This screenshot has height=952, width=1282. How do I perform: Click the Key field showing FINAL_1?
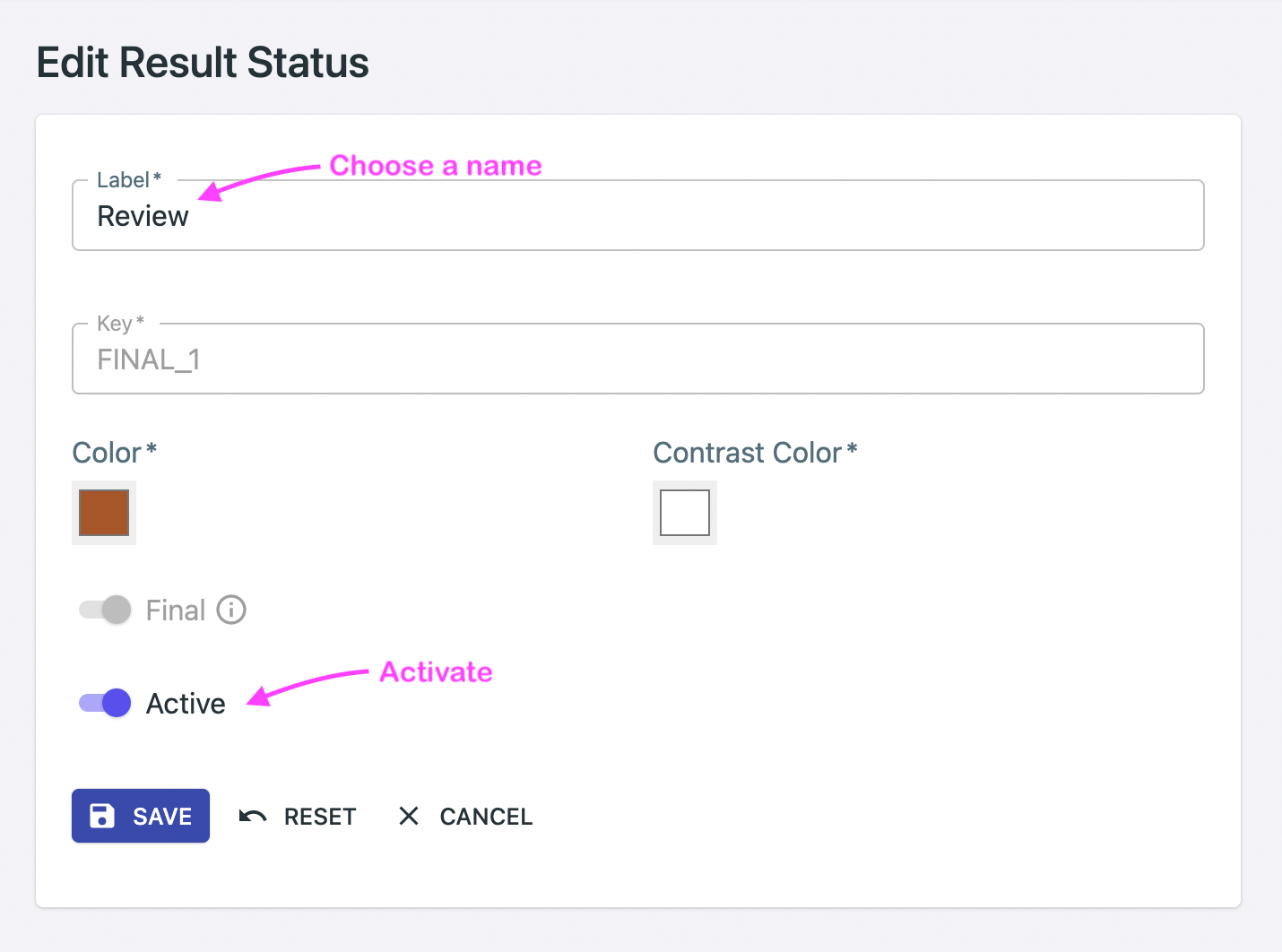point(637,359)
